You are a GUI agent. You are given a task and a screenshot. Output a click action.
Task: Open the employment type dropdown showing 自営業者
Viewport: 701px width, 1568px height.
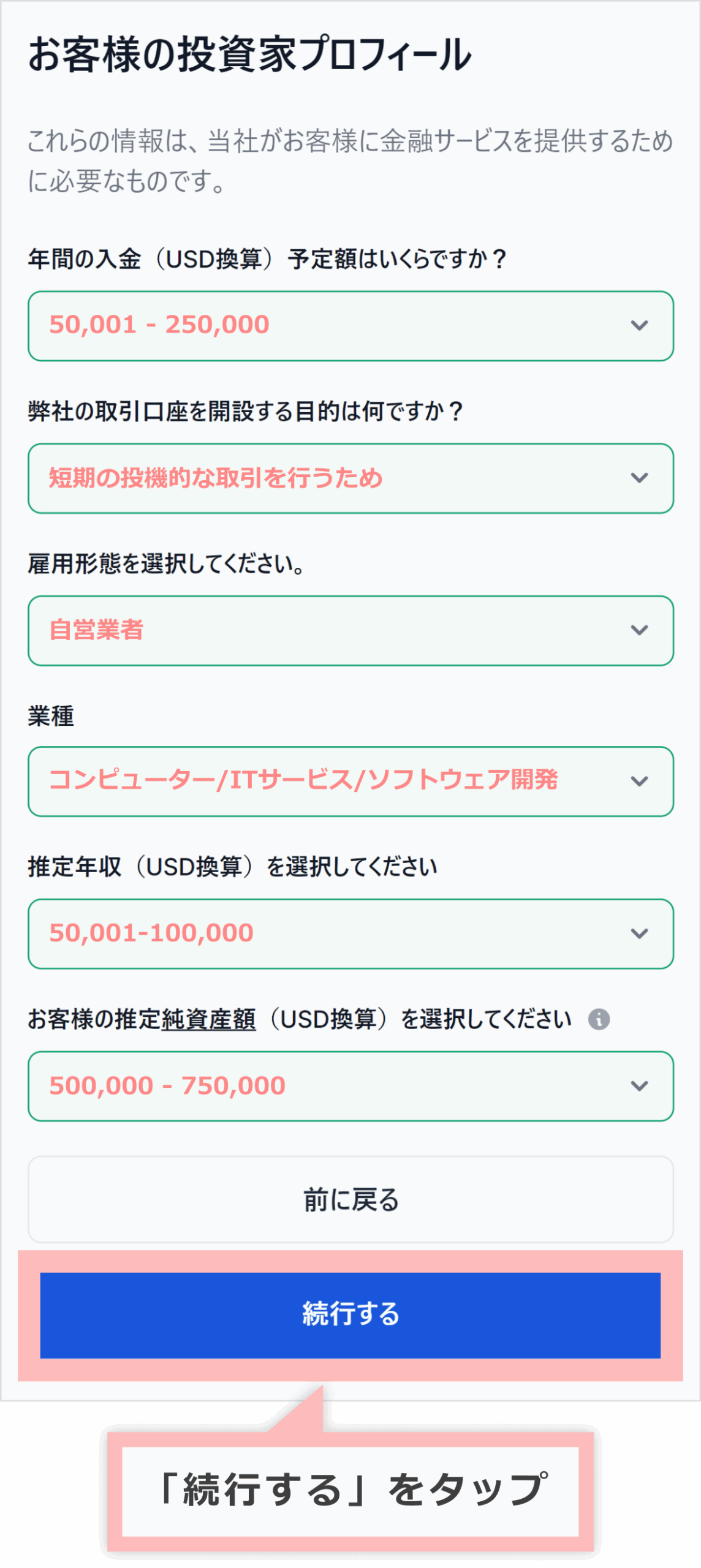[331, 630]
